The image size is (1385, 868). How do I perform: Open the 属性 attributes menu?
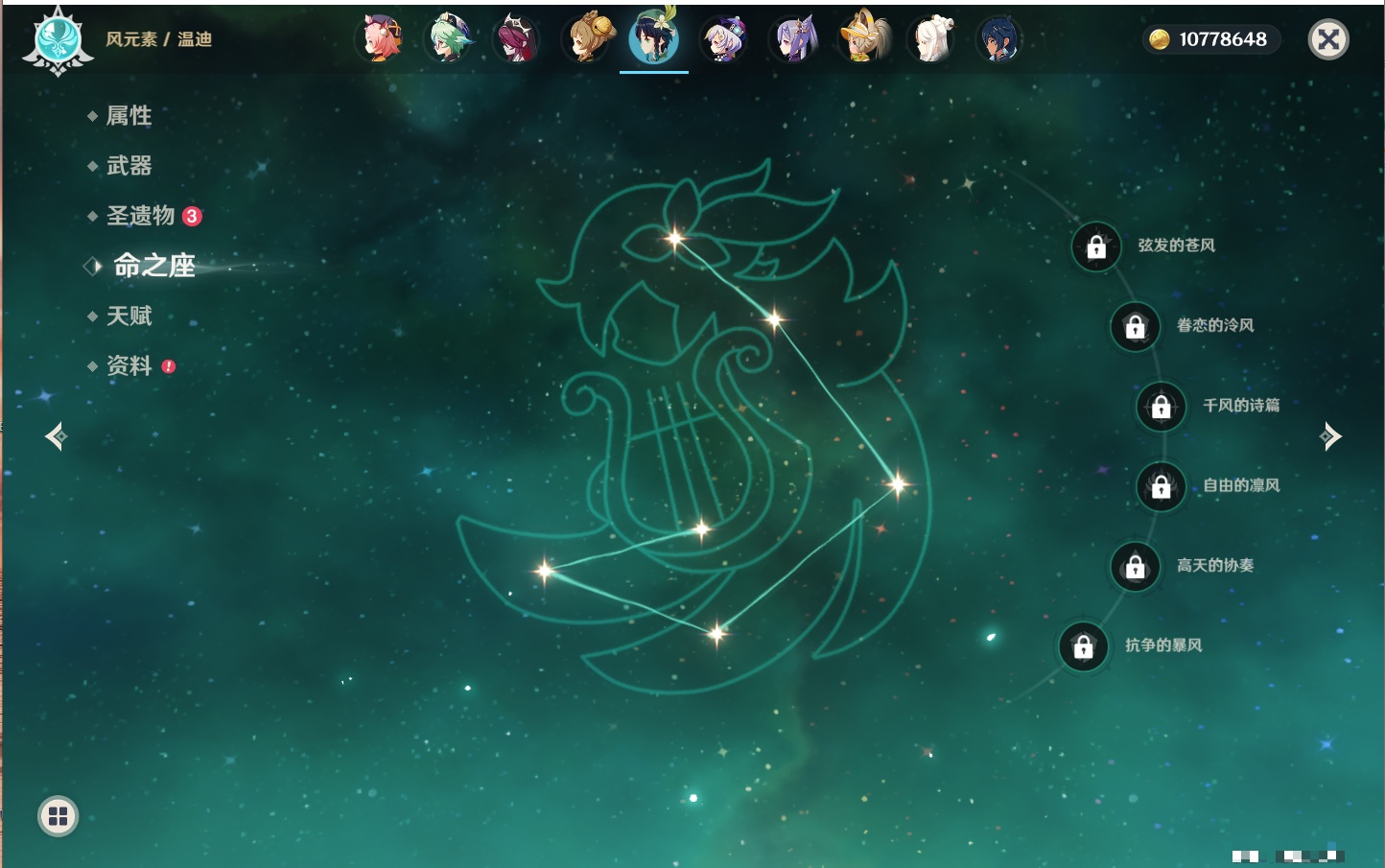coord(129,116)
